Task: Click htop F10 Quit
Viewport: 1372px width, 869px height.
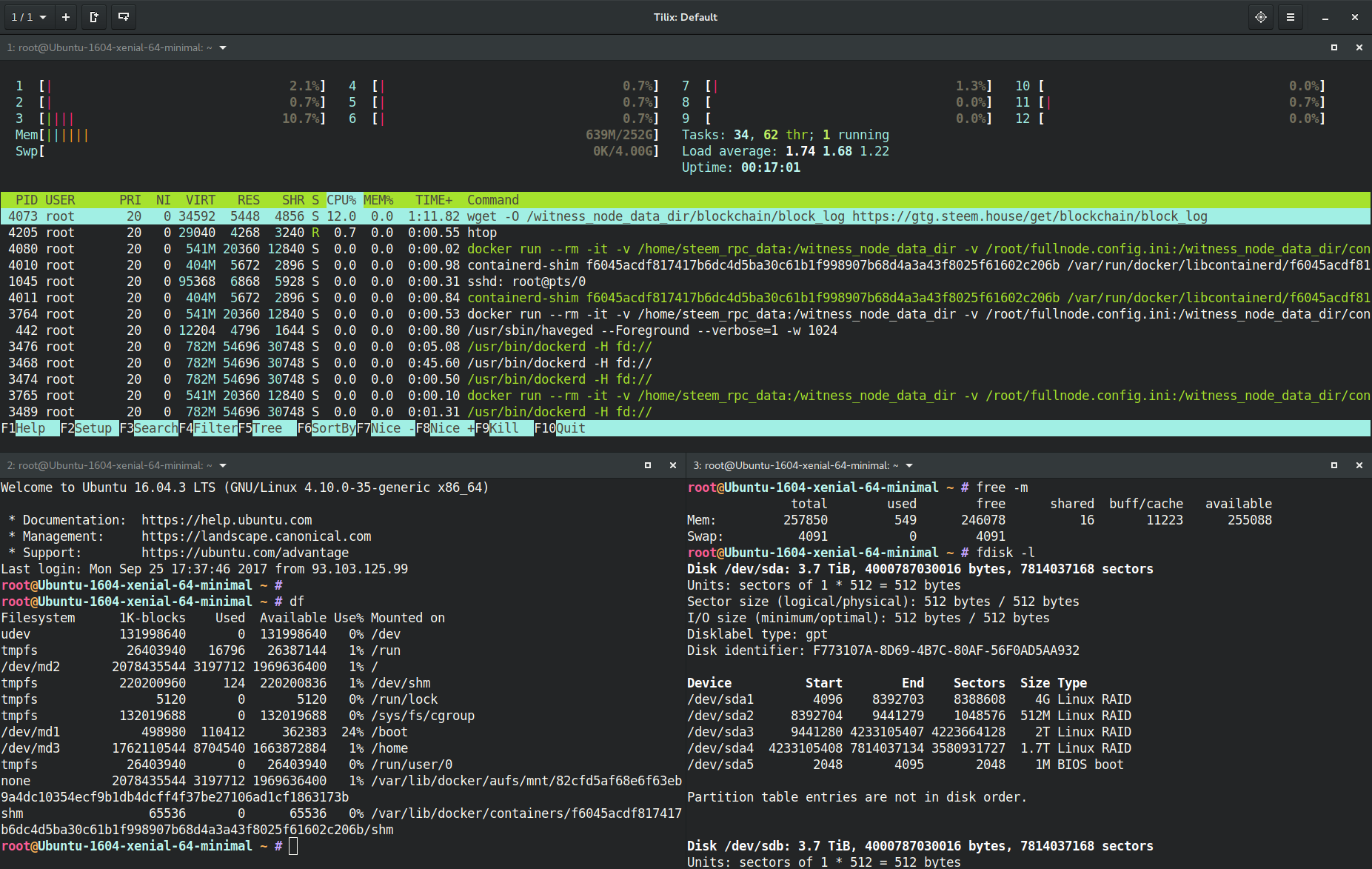Action: tap(560, 428)
